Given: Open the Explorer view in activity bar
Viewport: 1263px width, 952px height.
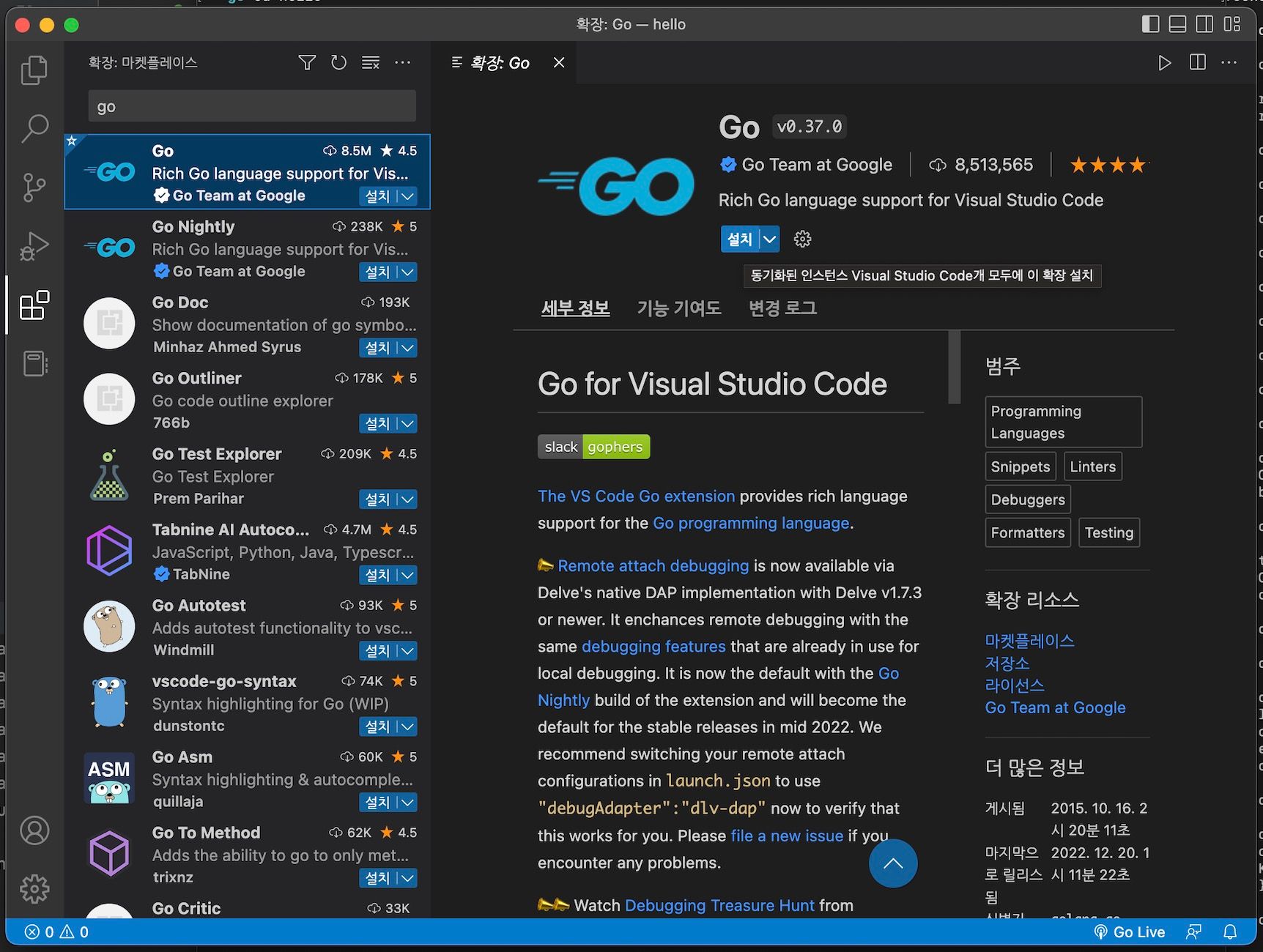Looking at the screenshot, I should point(34,70).
